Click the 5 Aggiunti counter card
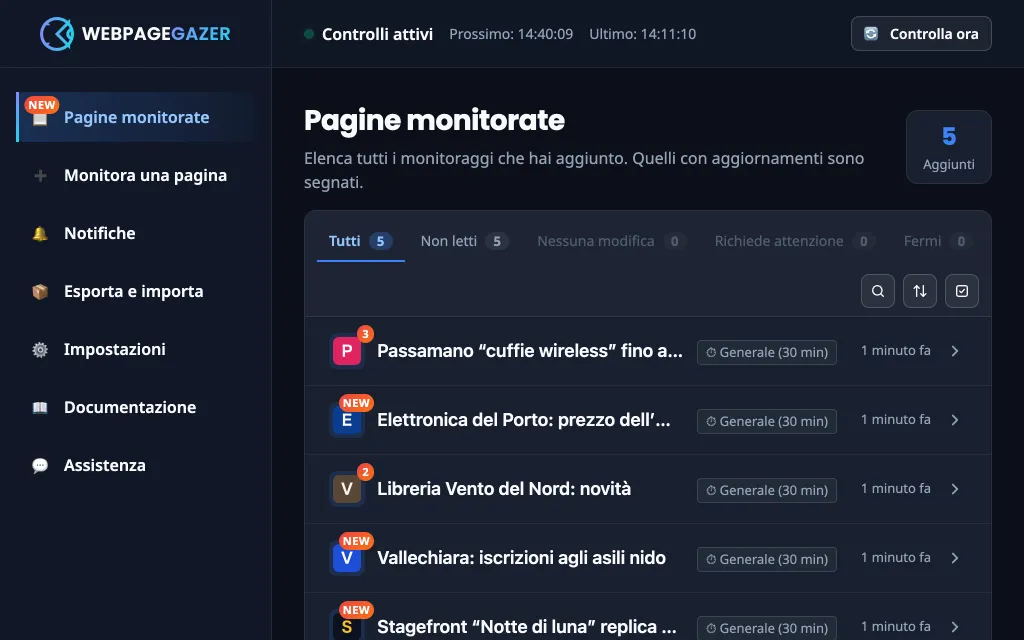The height and width of the screenshot is (640, 1024). click(x=948, y=147)
